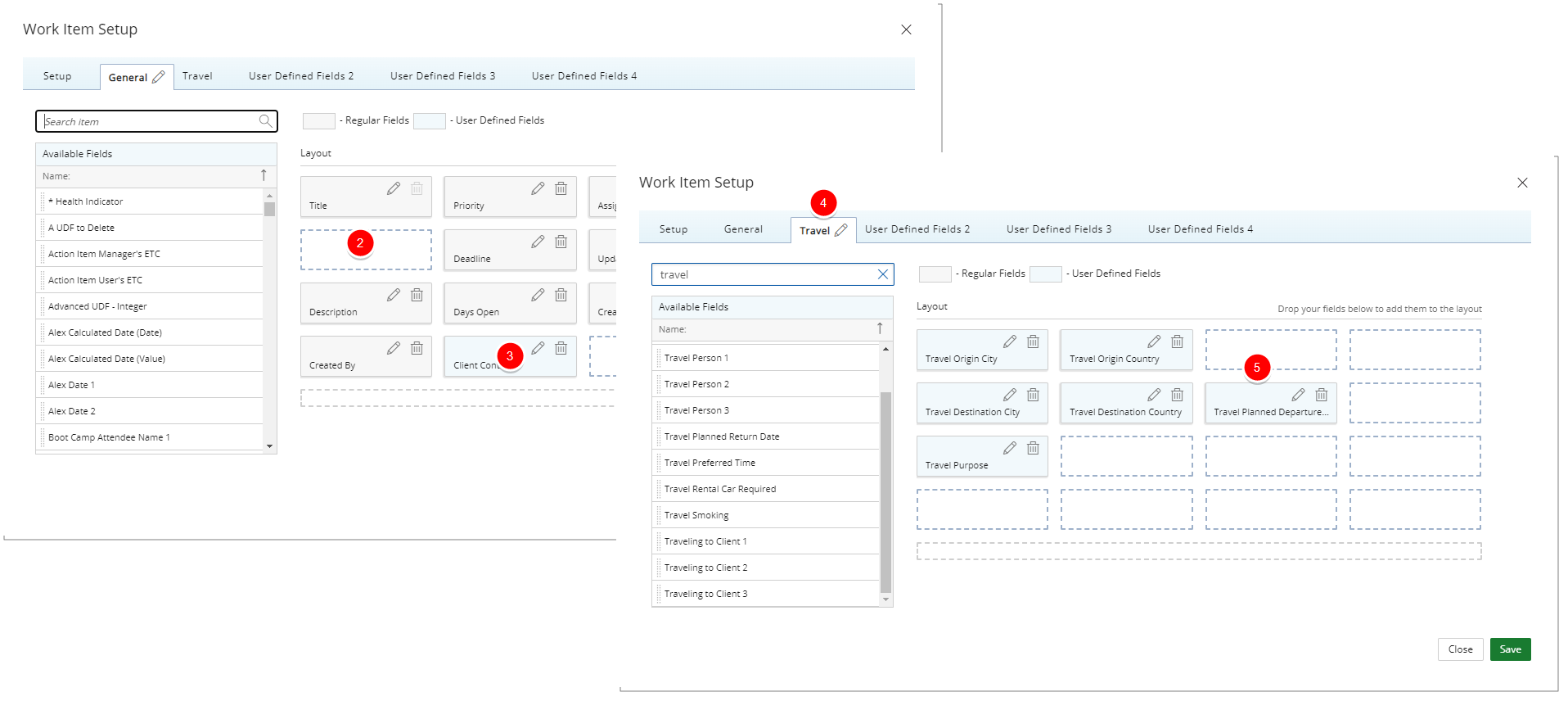1568x701 pixels.
Task: Edit the Deadline field using pencil icon
Action: (x=538, y=242)
